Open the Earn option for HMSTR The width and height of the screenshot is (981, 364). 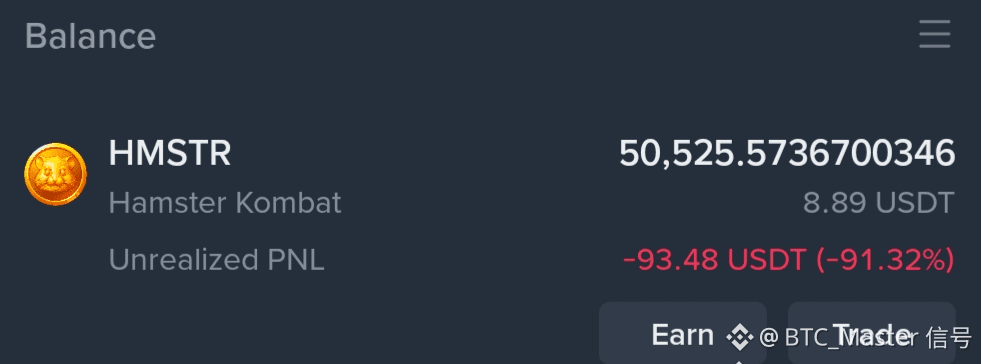pyautogui.click(x=683, y=333)
